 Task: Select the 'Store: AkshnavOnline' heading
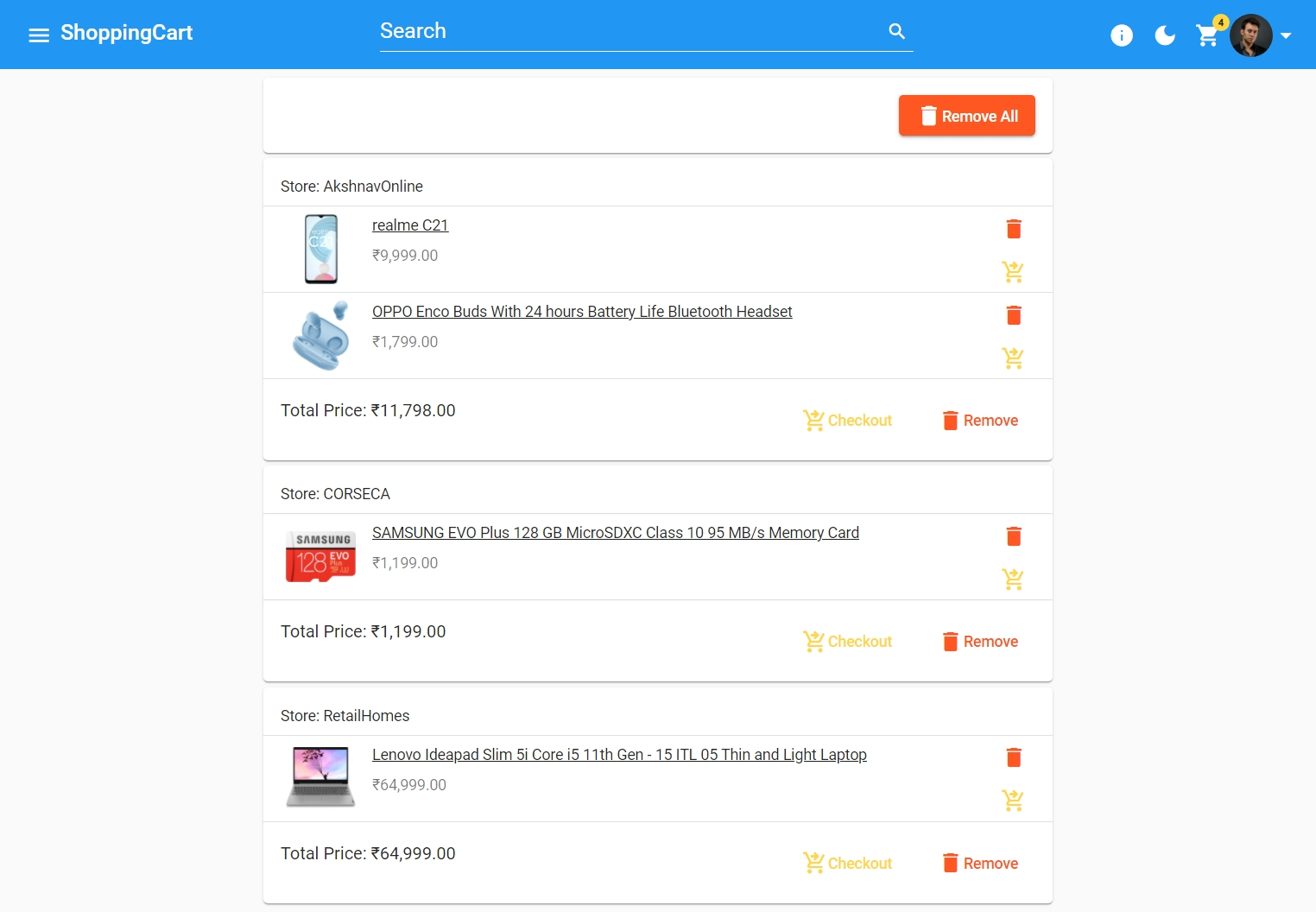[351, 187]
